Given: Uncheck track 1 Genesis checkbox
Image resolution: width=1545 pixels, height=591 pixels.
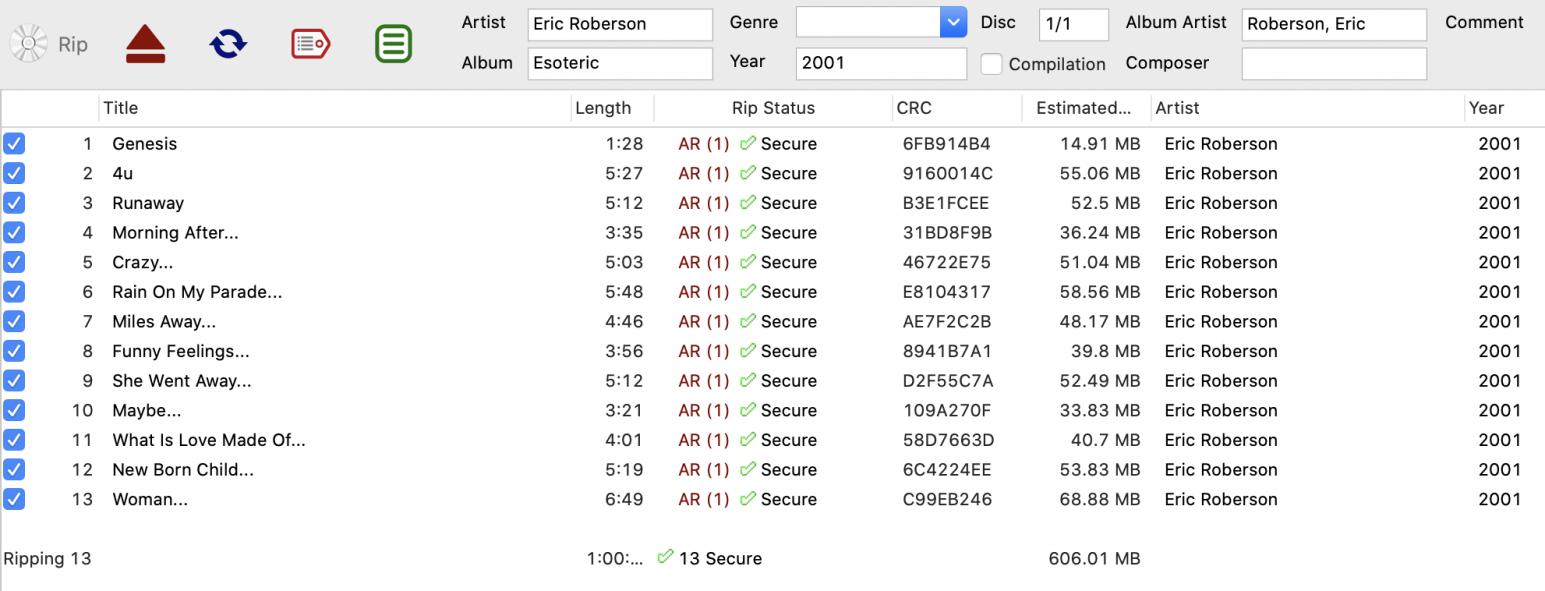Looking at the screenshot, I should tap(14, 144).
